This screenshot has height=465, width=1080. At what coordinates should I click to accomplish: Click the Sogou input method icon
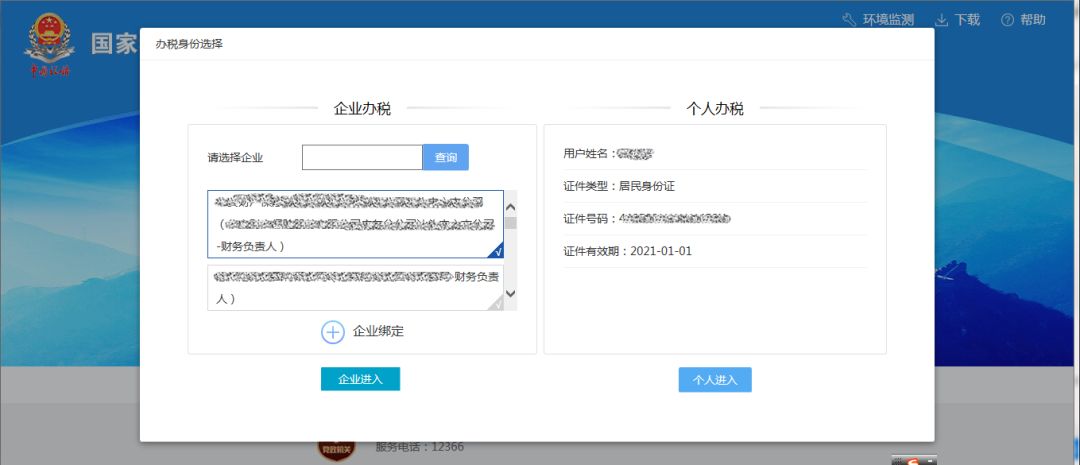912,461
